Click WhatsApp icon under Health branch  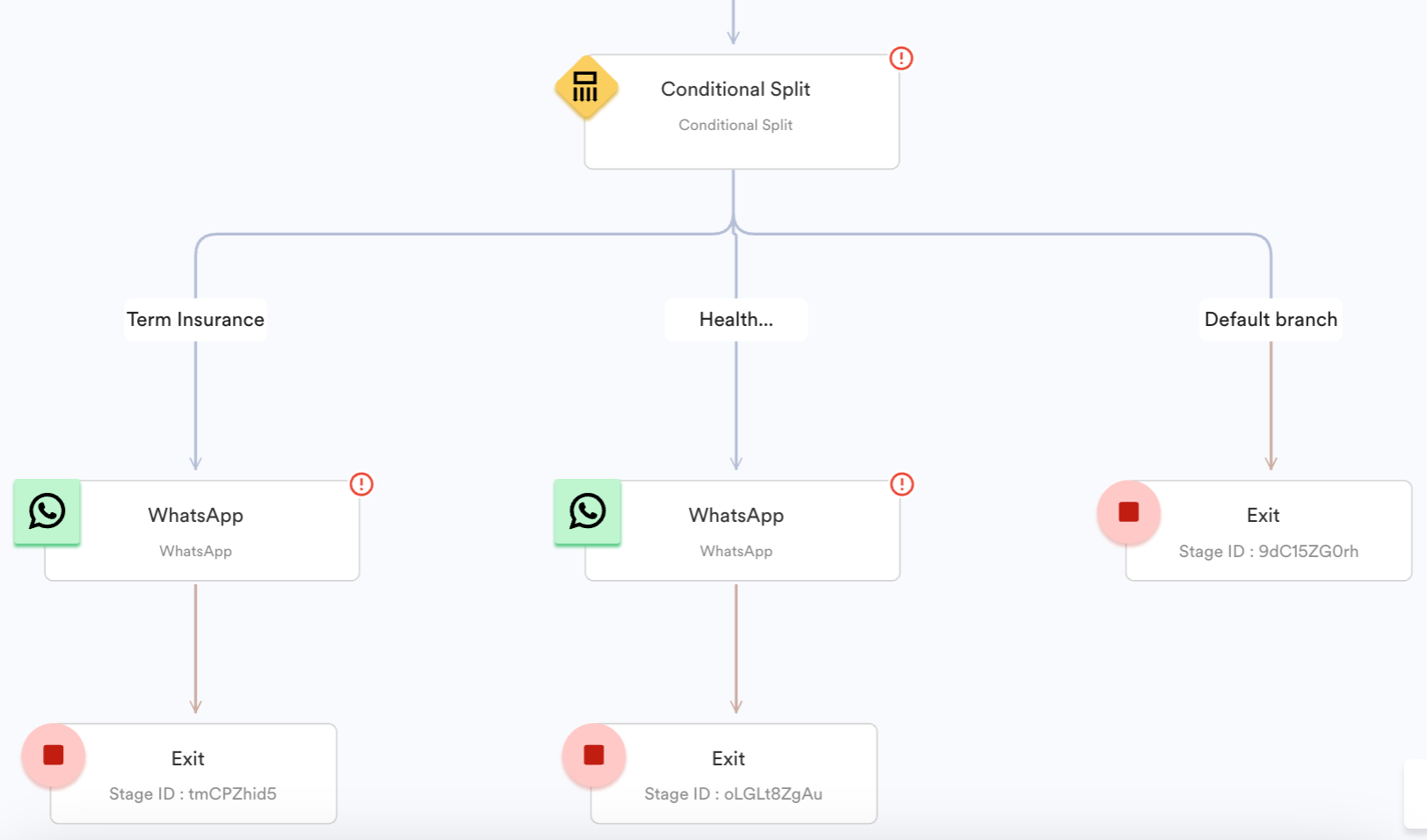pos(588,512)
